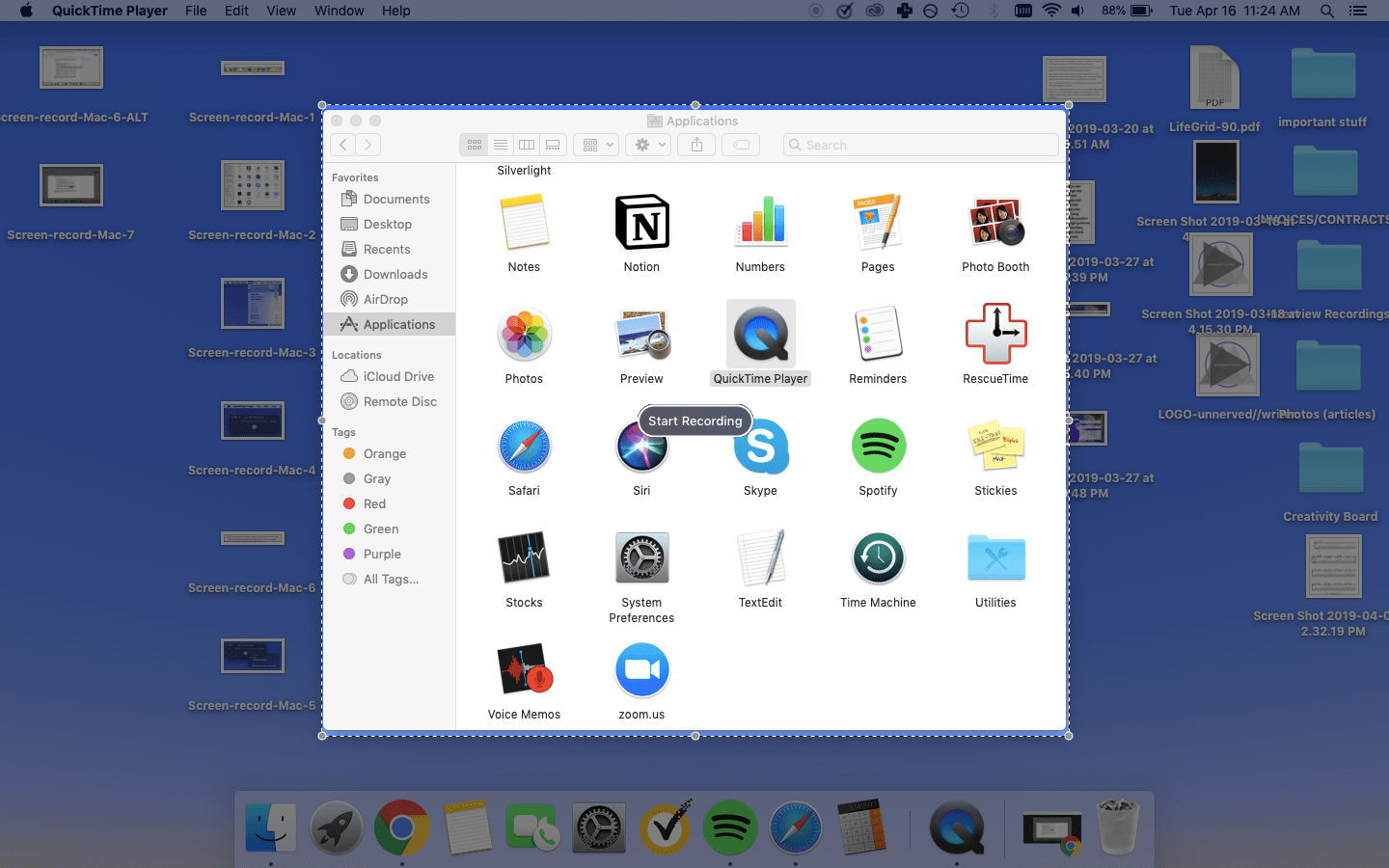Open the Notes app icon

click(x=524, y=223)
